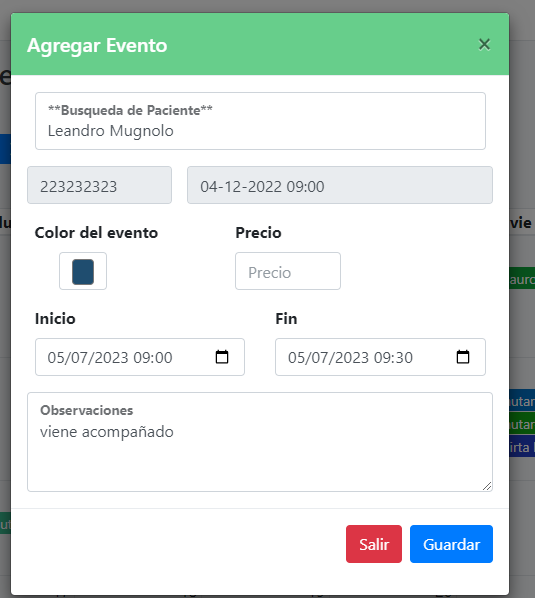Save the event with Guardar
The height and width of the screenshot is (598, 535).
point(451,544)
